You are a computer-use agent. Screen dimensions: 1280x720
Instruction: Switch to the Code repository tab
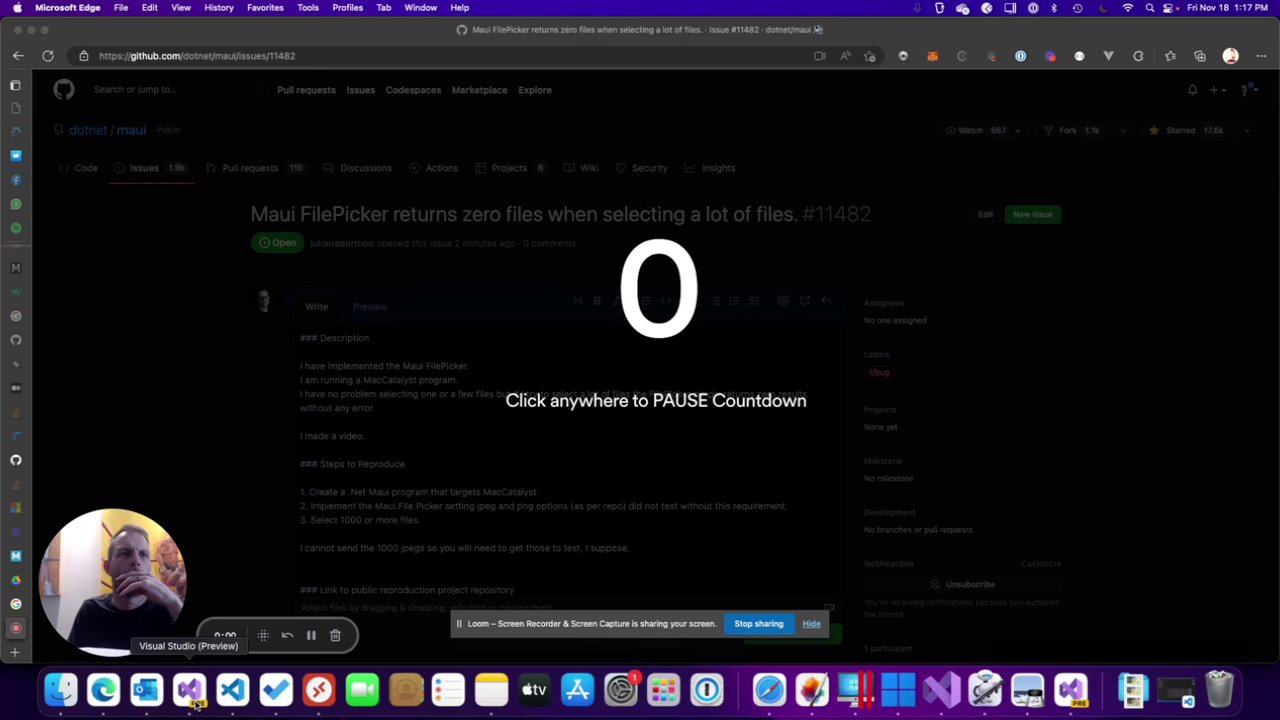78,168
